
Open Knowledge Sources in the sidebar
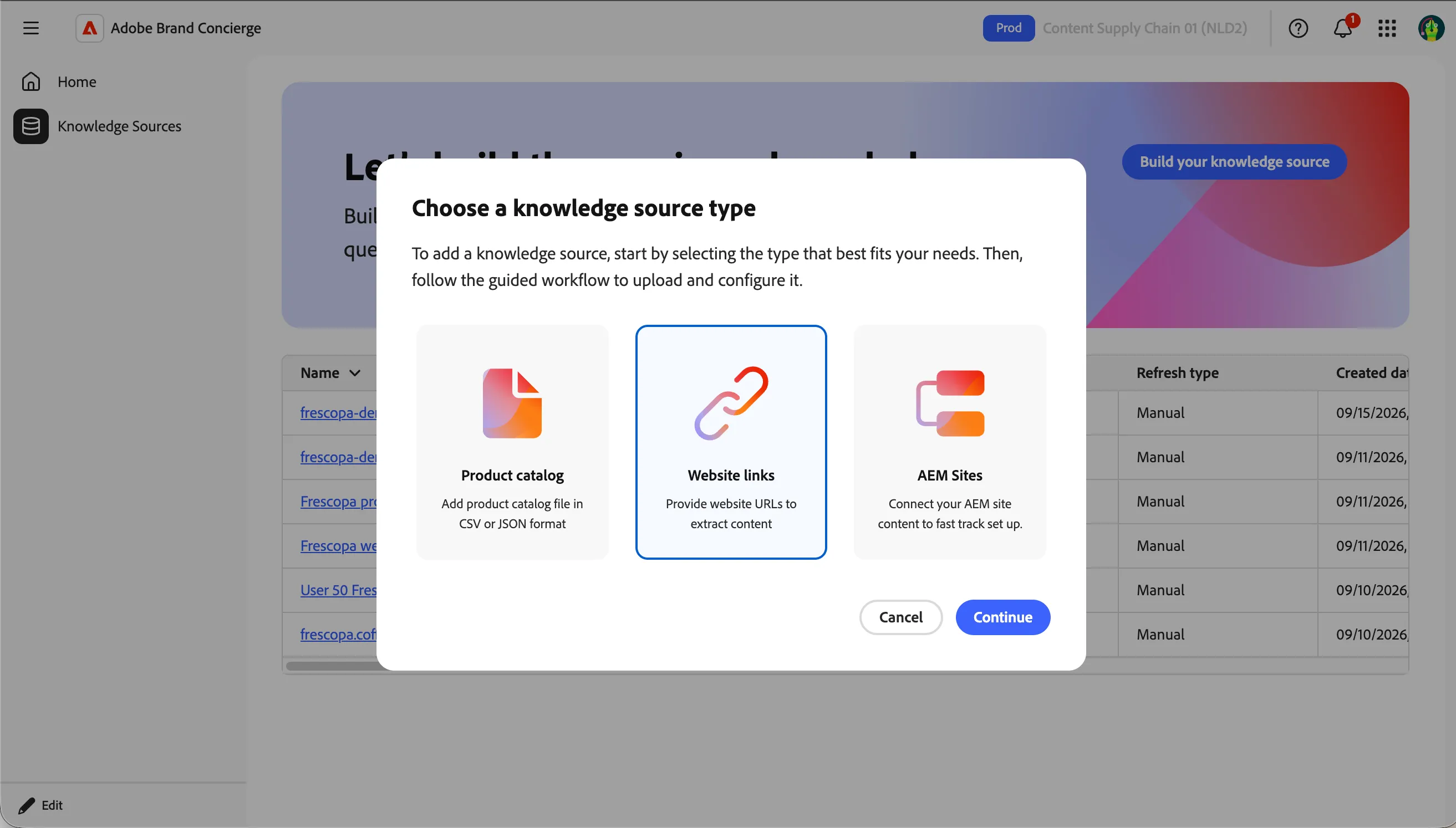(x=119, y=126)
